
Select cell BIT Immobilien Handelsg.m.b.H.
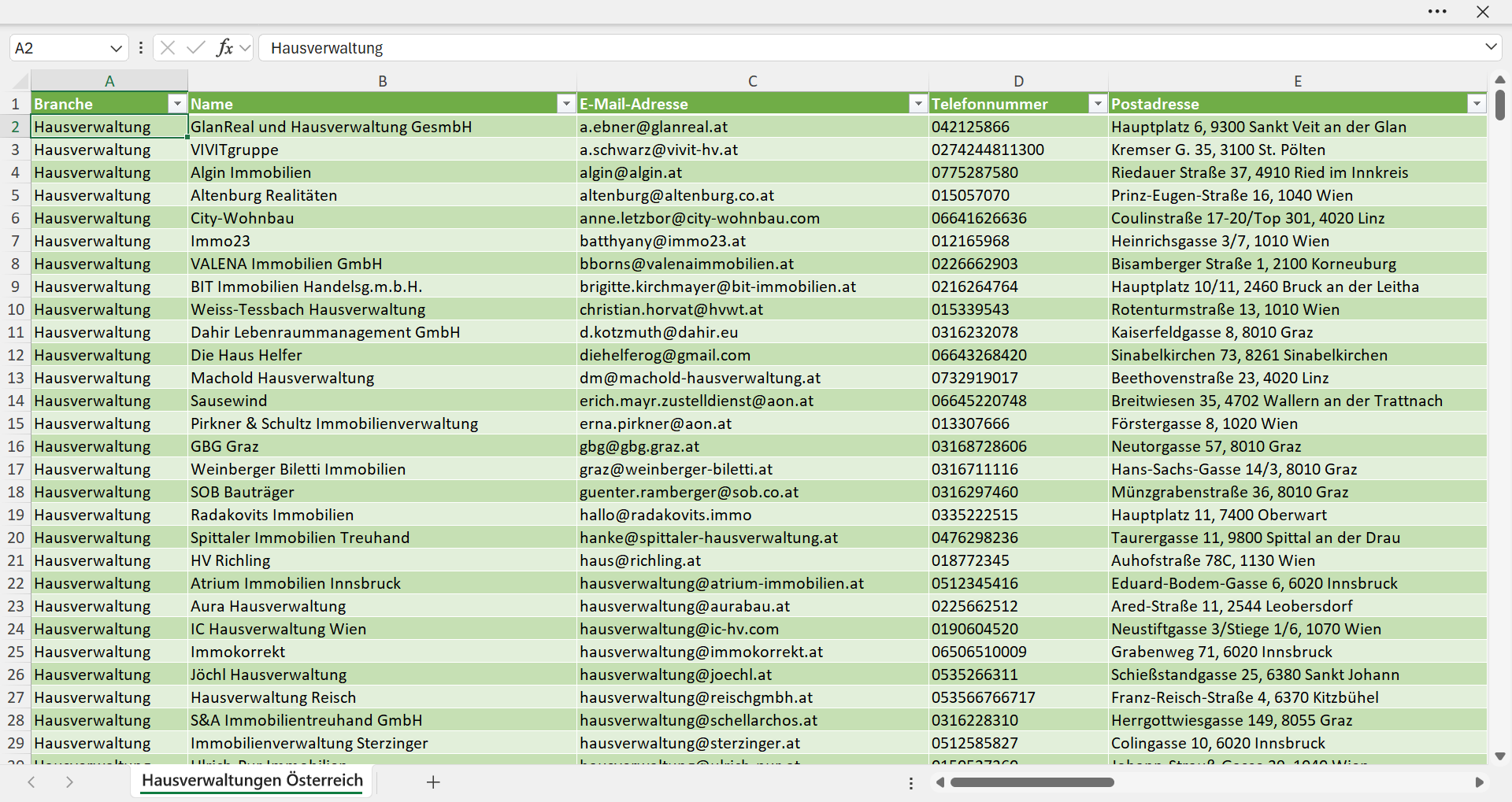click(x=383, y=286)
